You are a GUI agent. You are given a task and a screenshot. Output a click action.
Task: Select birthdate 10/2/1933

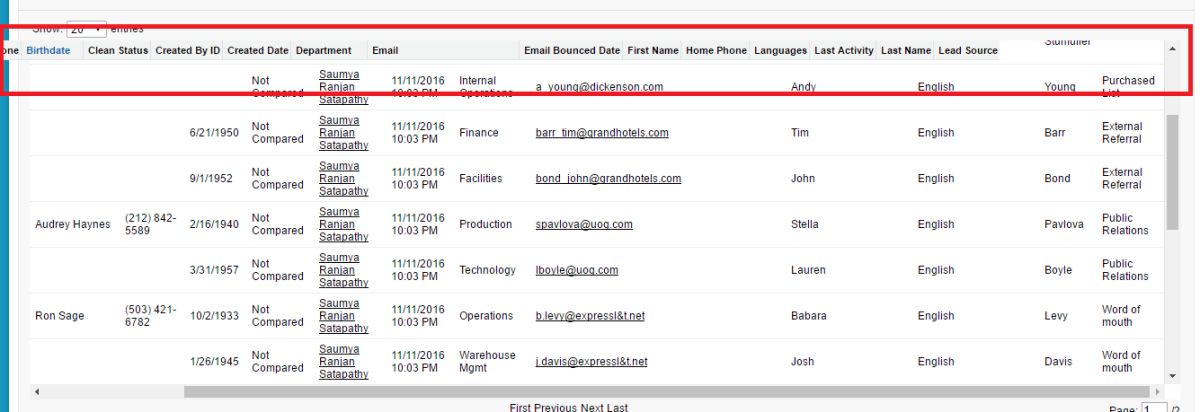pyautogui.click(x=214, y=317)
